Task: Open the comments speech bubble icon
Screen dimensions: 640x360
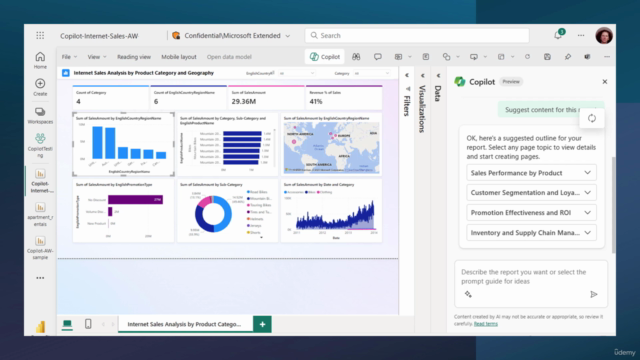Action: click(x=378, y=57)
